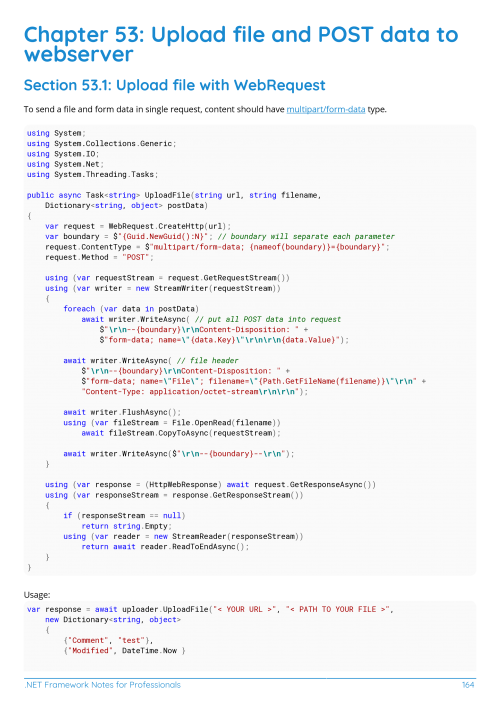Screen dimensions: 500x707
Task: Click the 'new StreamWriter(requestStream)' line
Action: point(163,288)
